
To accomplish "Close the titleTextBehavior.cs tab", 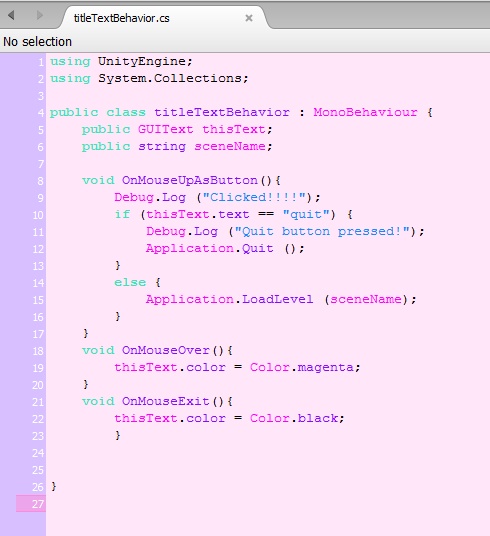I will point(249,18).
